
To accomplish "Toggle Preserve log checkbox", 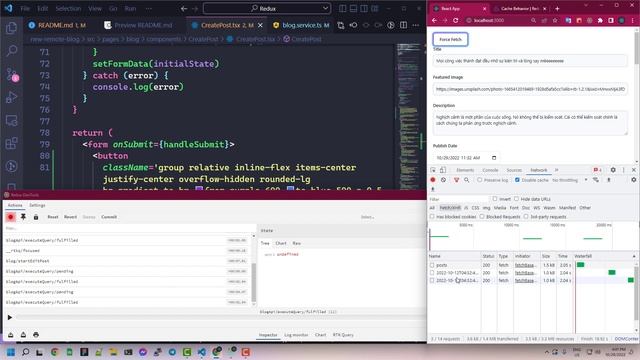I will 480,180.
